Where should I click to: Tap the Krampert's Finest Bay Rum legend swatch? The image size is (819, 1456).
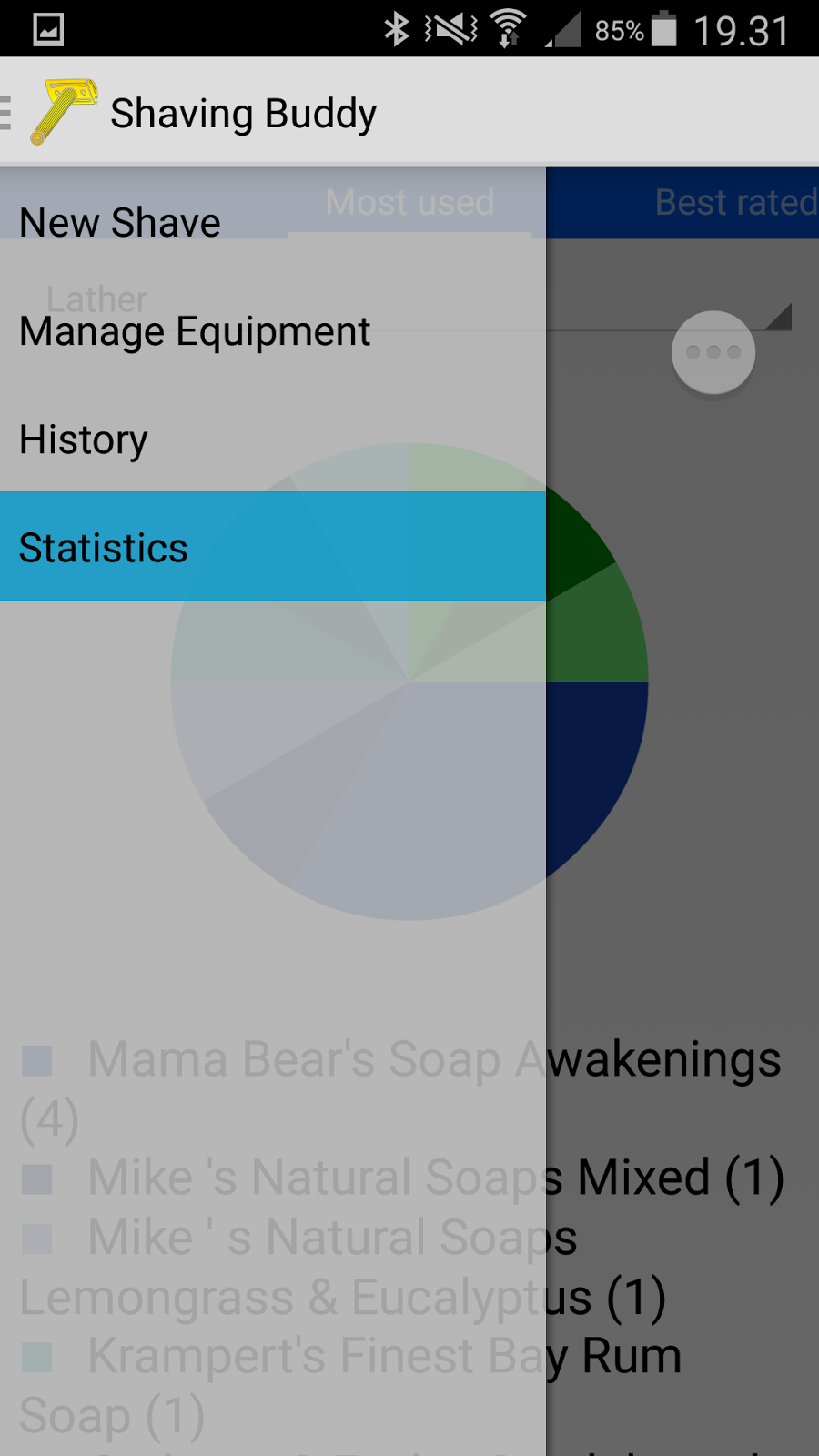[37, 1357]
